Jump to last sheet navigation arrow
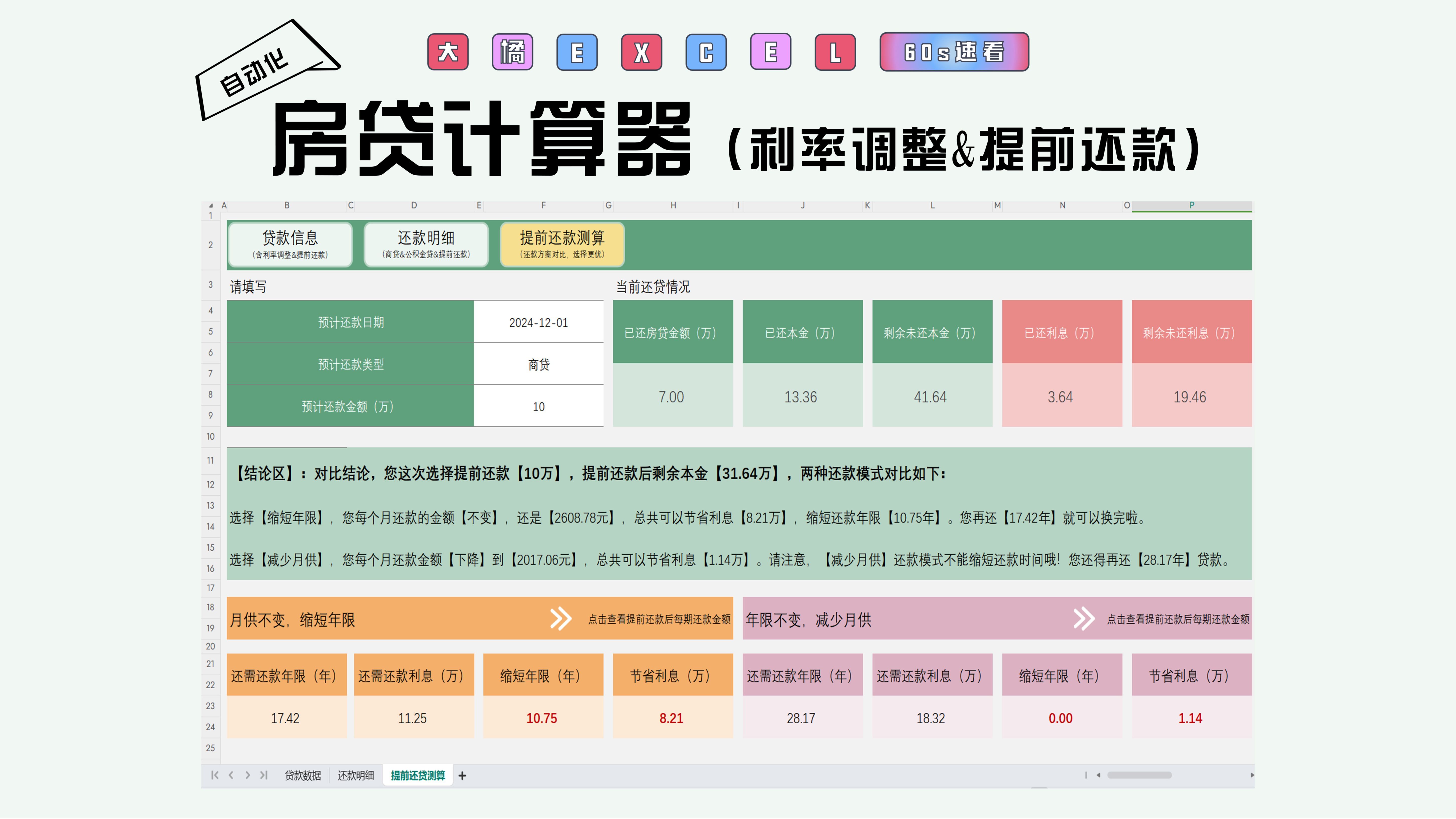The height and width of the screenshot is (819, 1456). tap(263, 775)
